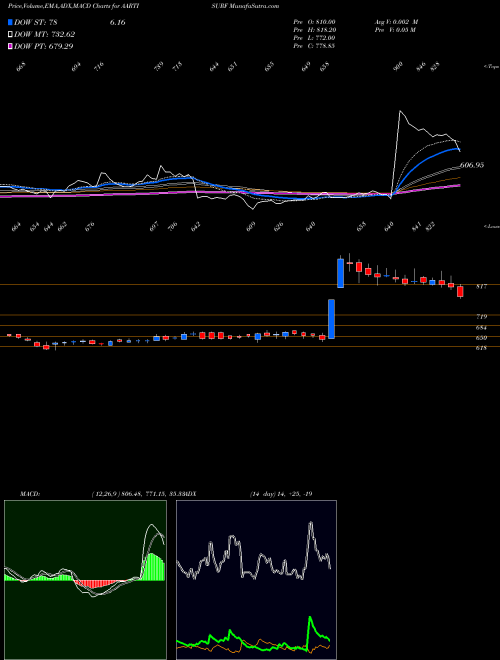Image resolution: width=500 pixels, height=660 pixels.
Task: Click the Pre O: 810.00 value
Action: click(314, 22)
